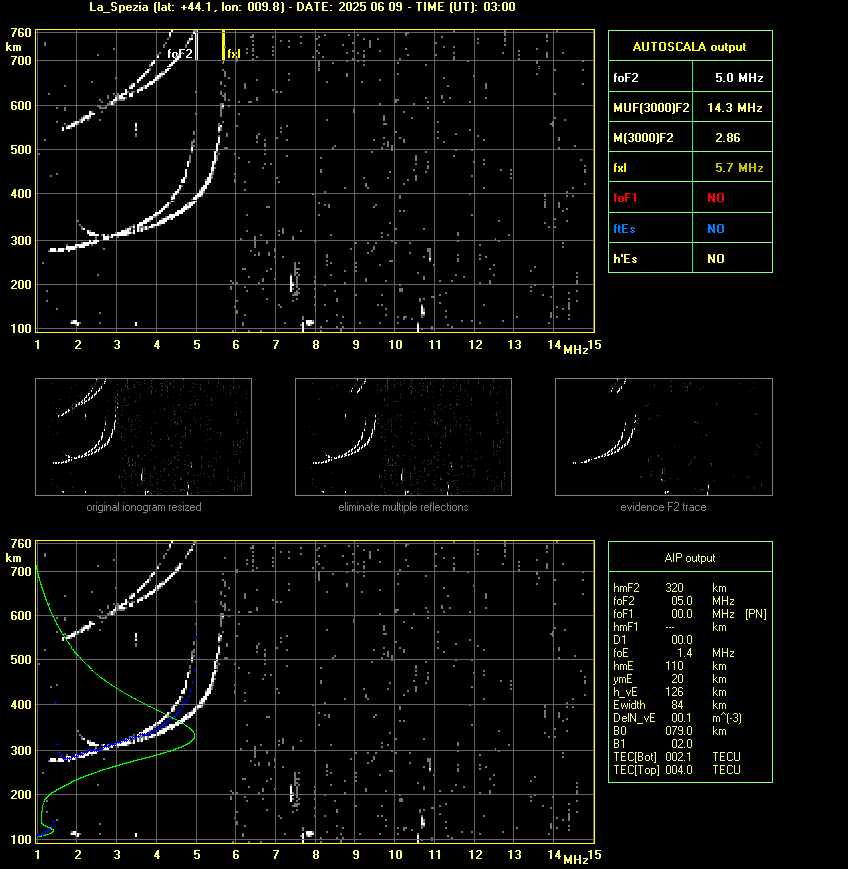
Task: Select the hmF1 row in AIP output
Action: click(x=670, y=627)
